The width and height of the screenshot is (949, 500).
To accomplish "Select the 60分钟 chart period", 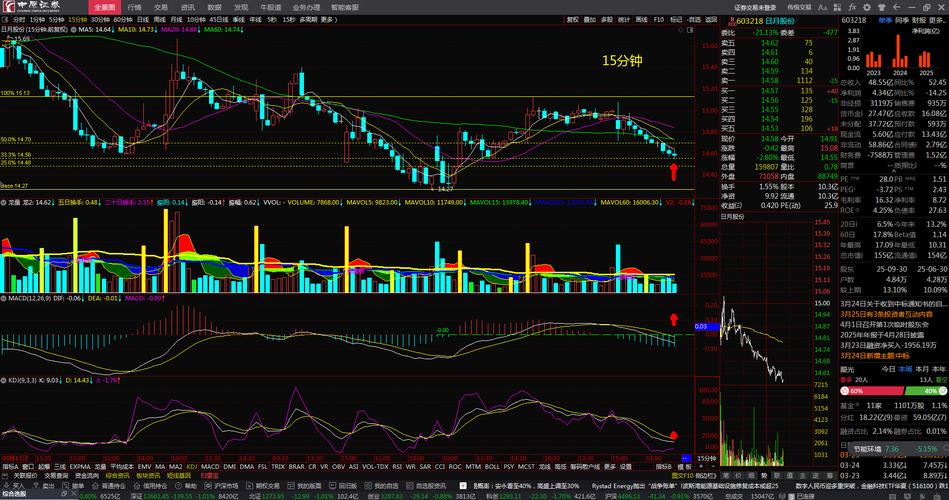I will coord(122,19).
